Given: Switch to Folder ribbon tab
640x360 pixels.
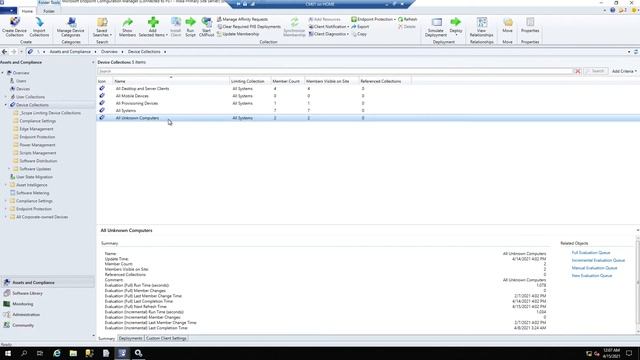Looking at the screenshot, I should (49, 11).
